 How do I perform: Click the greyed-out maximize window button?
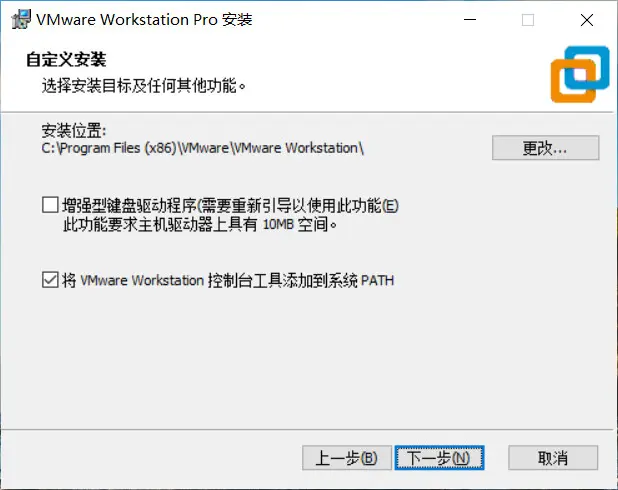[x=528, y=20]
